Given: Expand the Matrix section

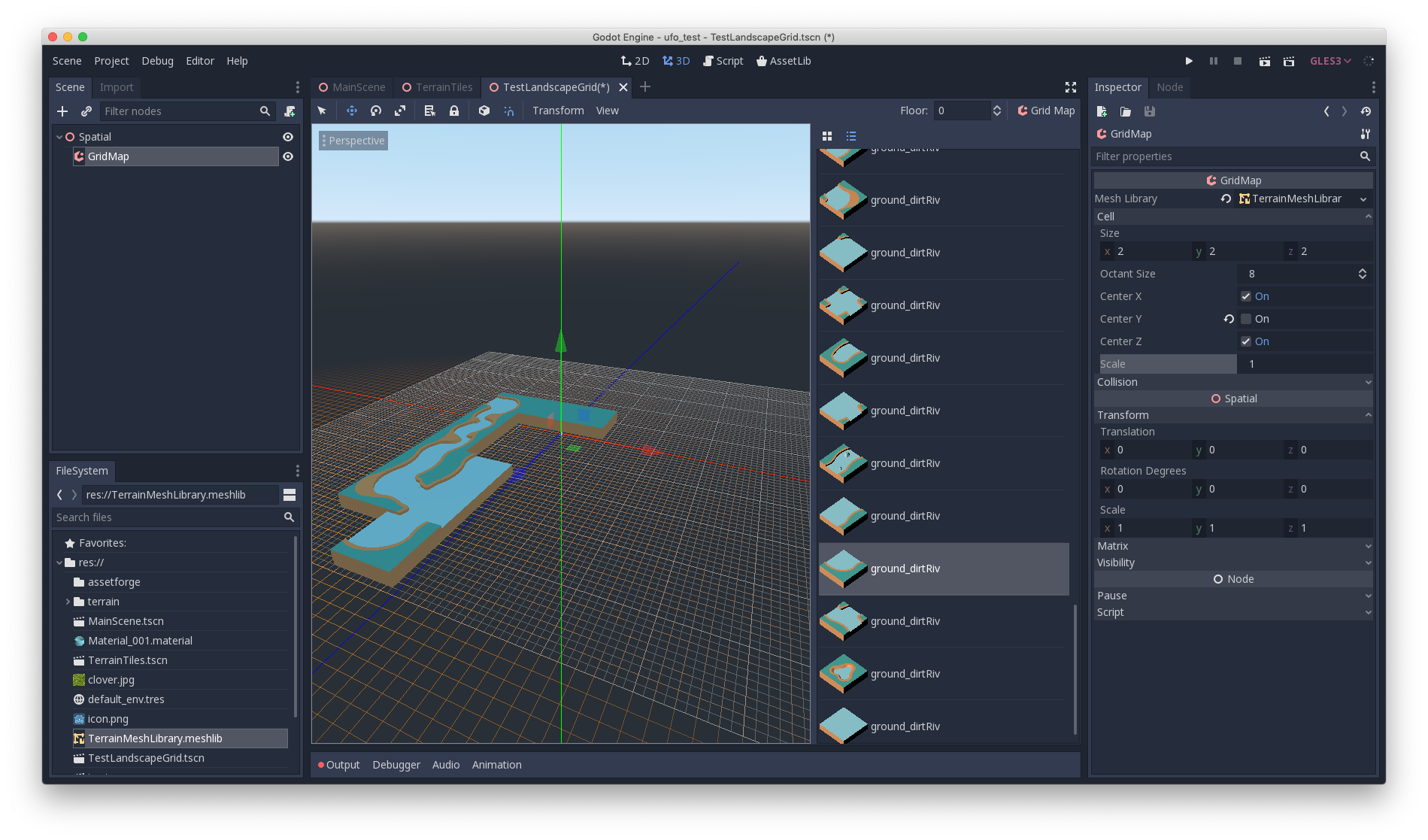Looking at the screenshot, I should point(1233,546).
